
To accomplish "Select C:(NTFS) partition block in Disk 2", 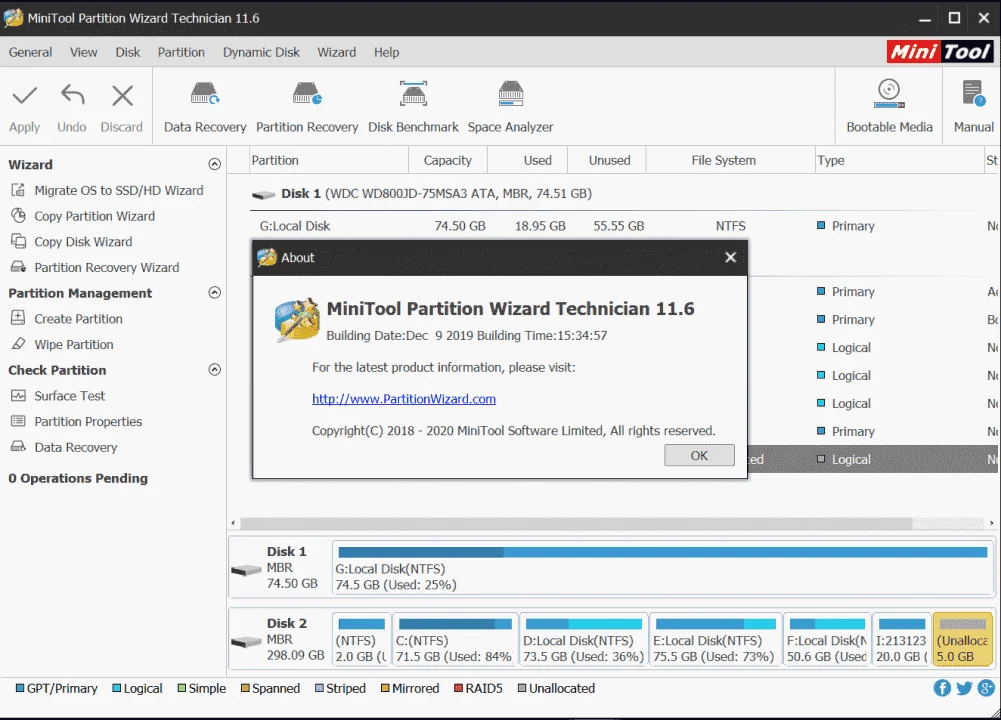I will tap(455, 640).
